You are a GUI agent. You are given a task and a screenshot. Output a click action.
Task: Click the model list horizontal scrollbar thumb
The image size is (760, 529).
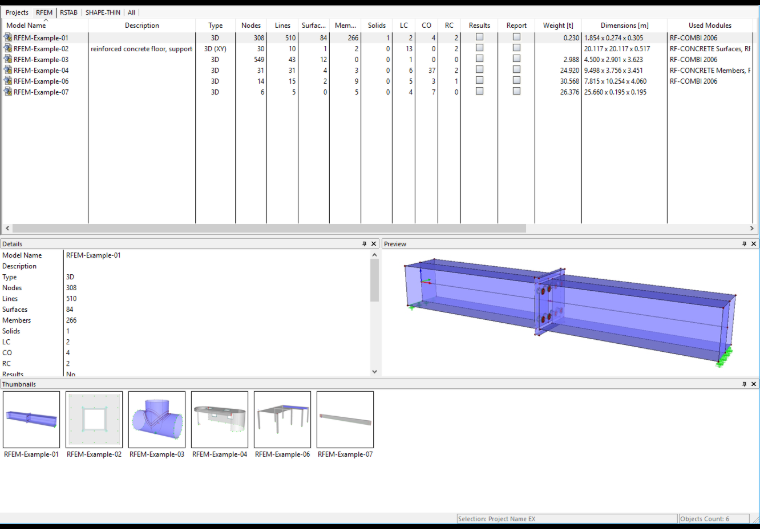(269, 228)
